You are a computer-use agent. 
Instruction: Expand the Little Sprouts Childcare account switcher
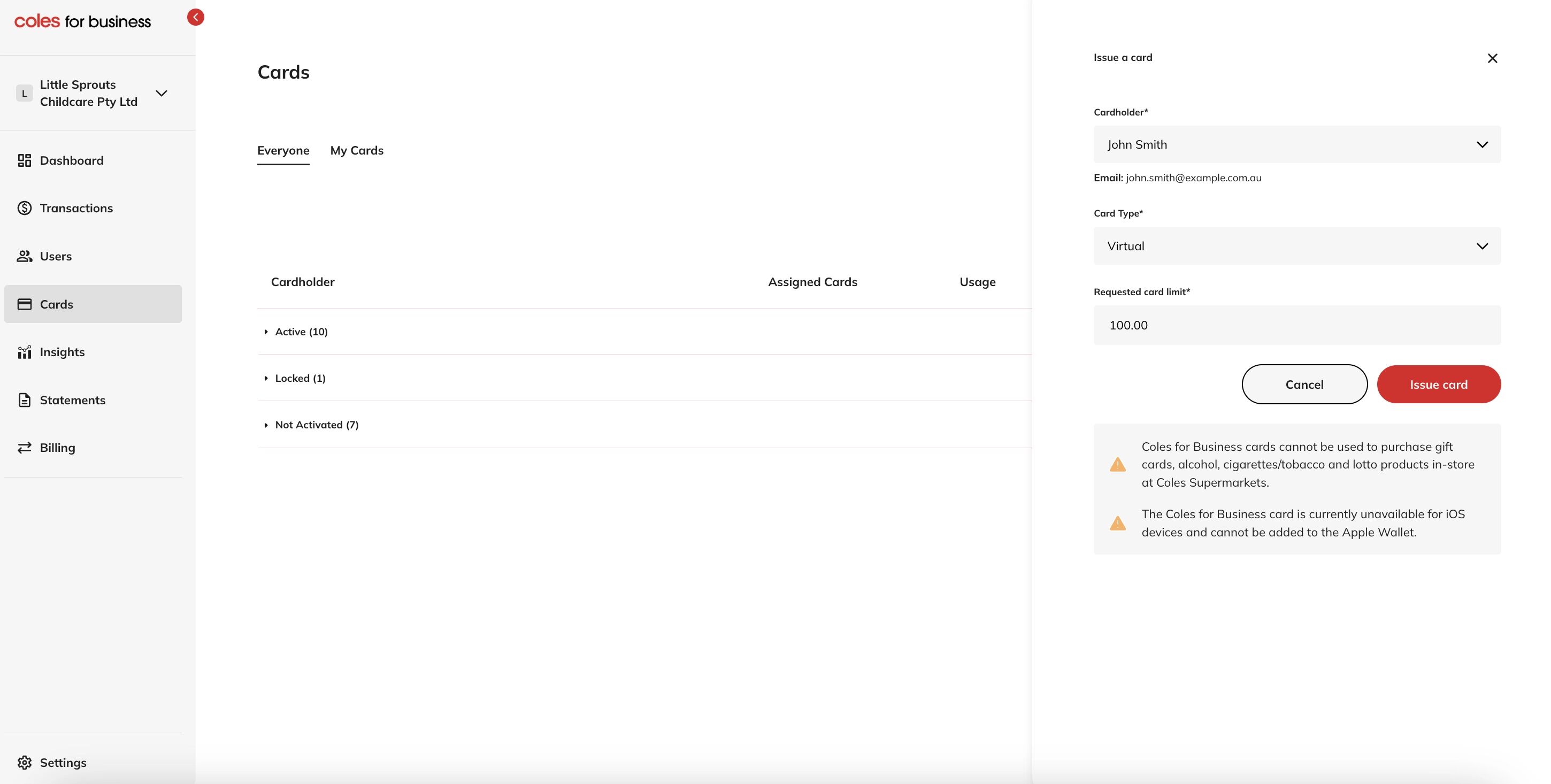[161, 94]
